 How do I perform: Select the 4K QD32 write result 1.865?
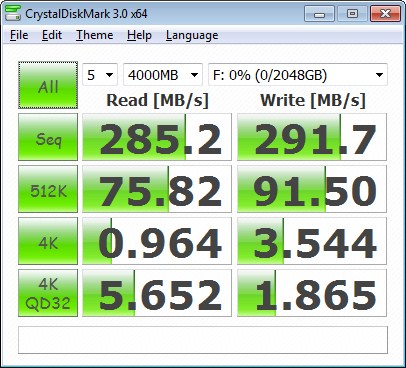point(312,293)
